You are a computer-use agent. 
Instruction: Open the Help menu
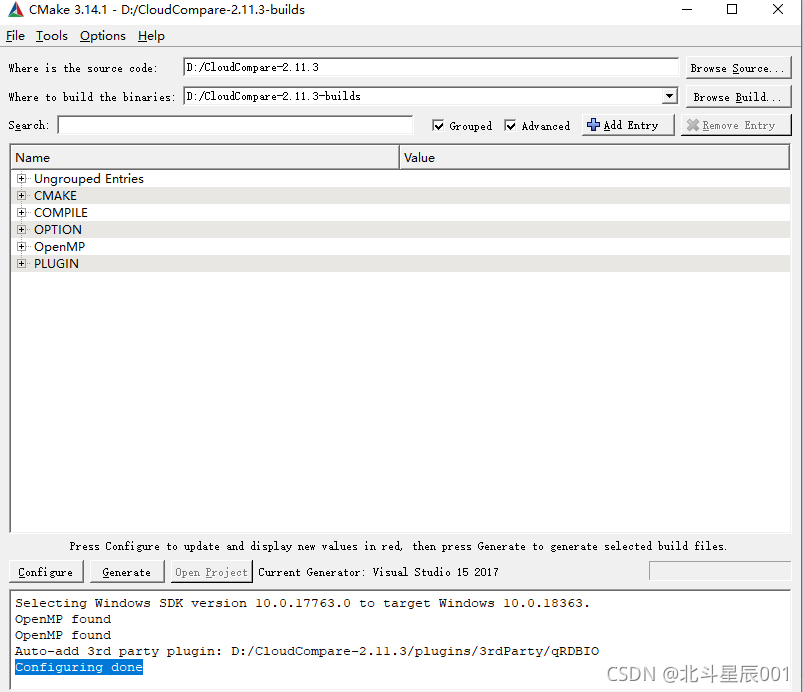coord(151,36)
